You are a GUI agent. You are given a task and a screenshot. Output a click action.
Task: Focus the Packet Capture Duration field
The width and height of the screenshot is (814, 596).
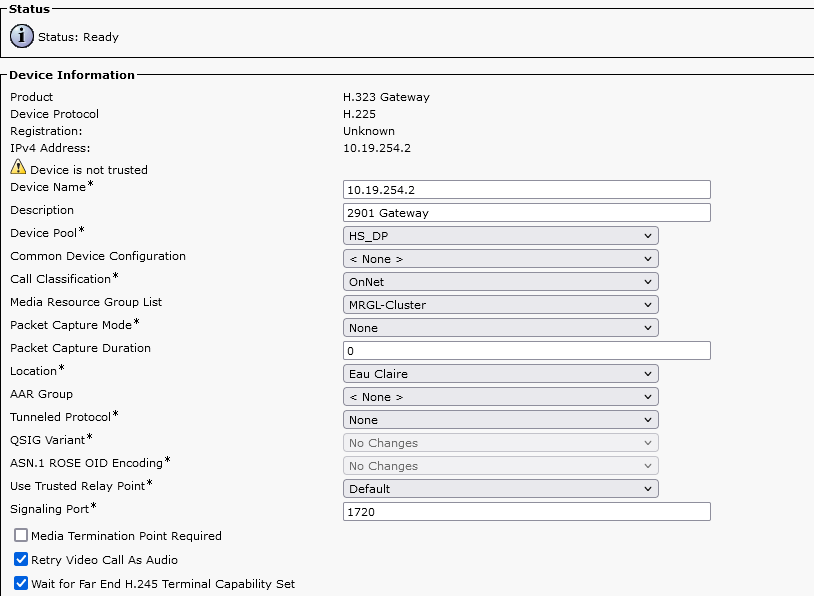pos(526,351)
